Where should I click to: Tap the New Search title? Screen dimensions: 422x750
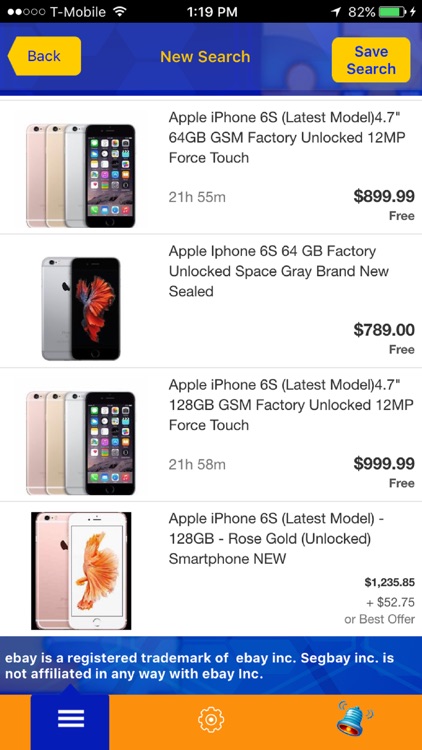click(x=205, y=56)
